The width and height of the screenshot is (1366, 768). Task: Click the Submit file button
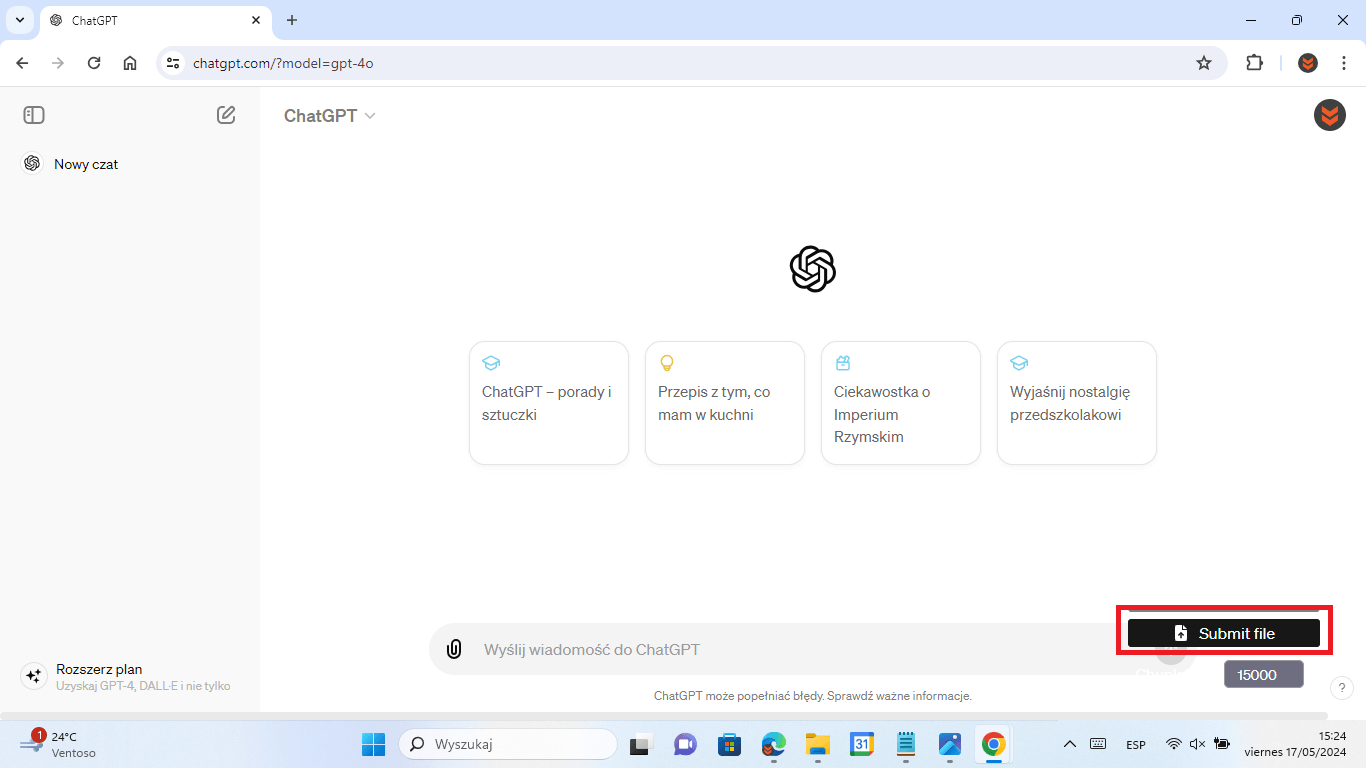pyautogui.click(x=1224, y=633)
